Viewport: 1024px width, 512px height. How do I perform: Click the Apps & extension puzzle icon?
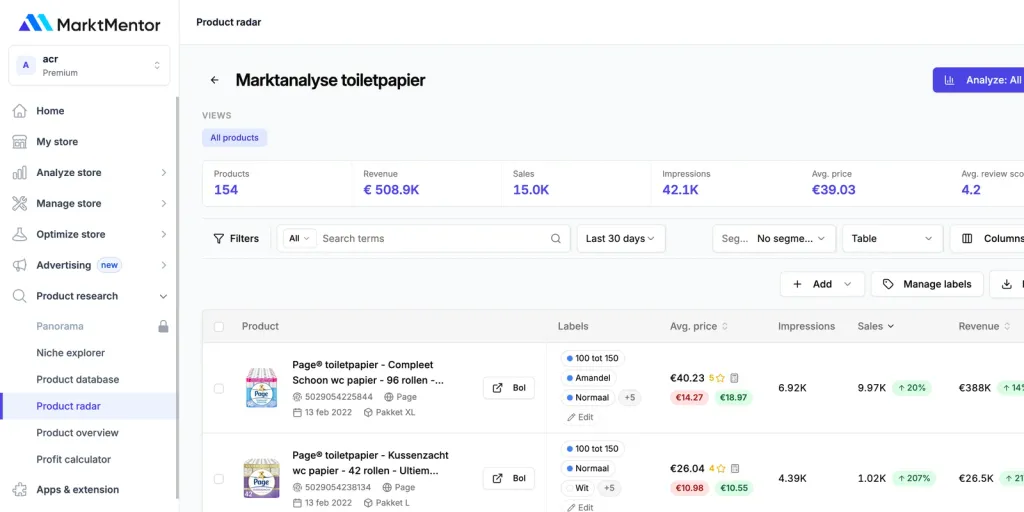click(x=20, y=490)
